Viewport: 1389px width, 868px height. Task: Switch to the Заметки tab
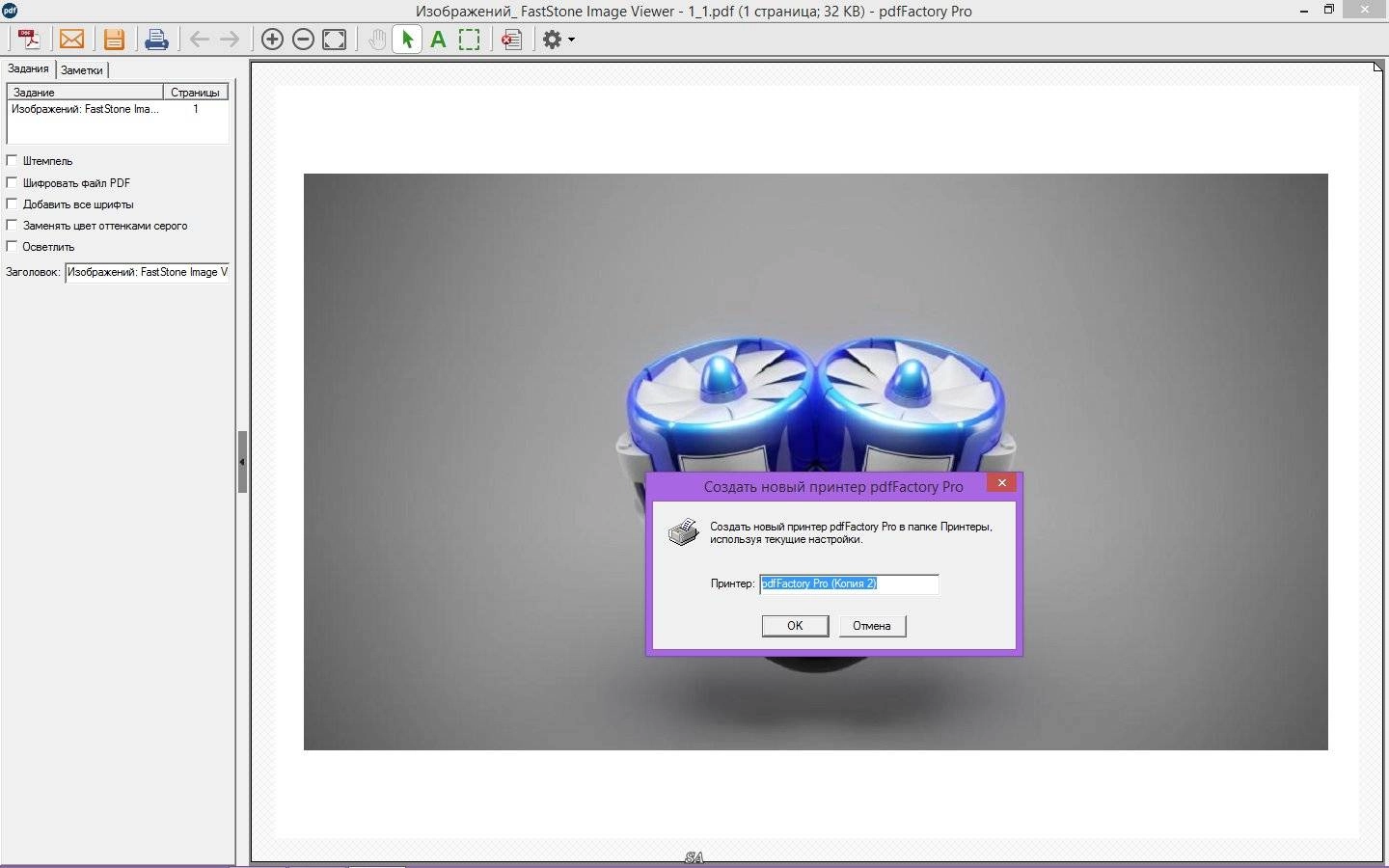pyautogui.click(x=82, y=69)
